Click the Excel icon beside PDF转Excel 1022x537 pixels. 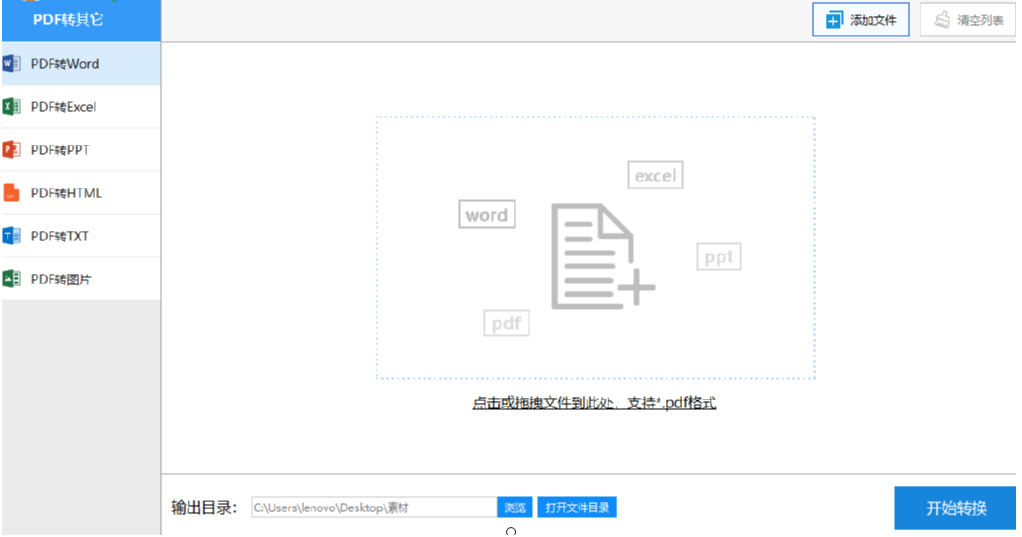[12, 106]
